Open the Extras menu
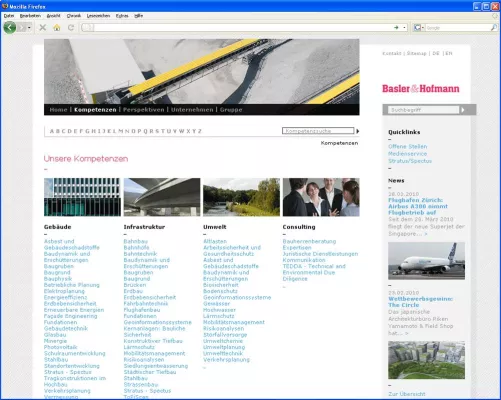Image resolution: width=501 pixels, height=400 pixels. pyautogui.click(x=122, y=16)
